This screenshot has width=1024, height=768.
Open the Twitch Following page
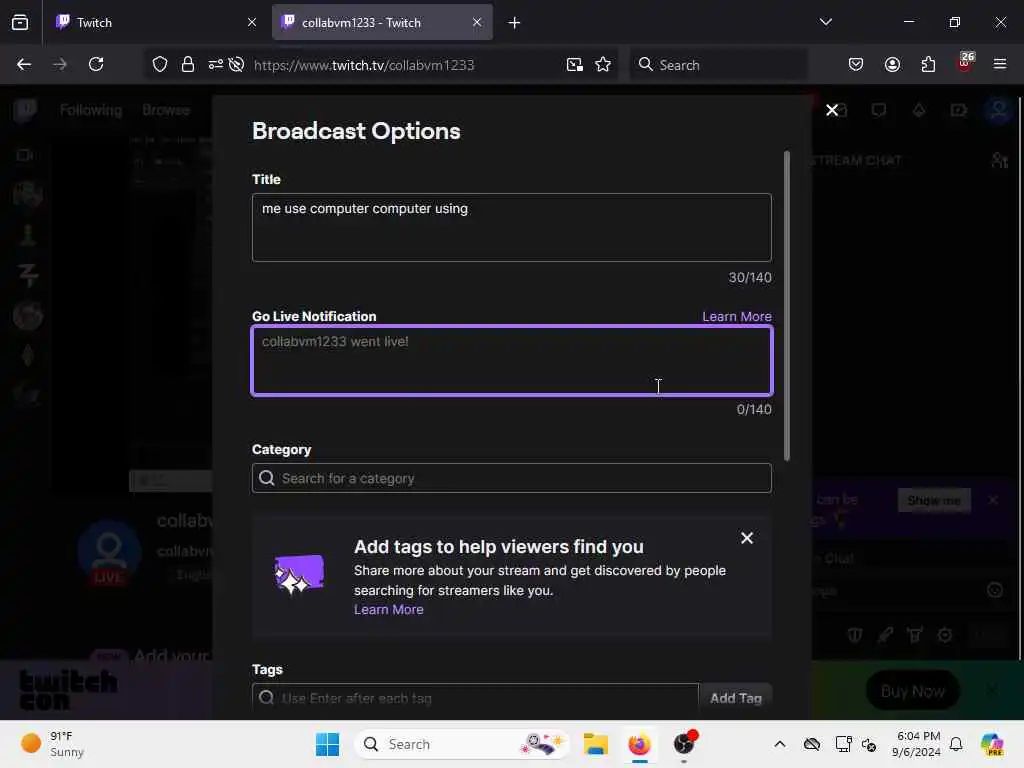(91, 110)
